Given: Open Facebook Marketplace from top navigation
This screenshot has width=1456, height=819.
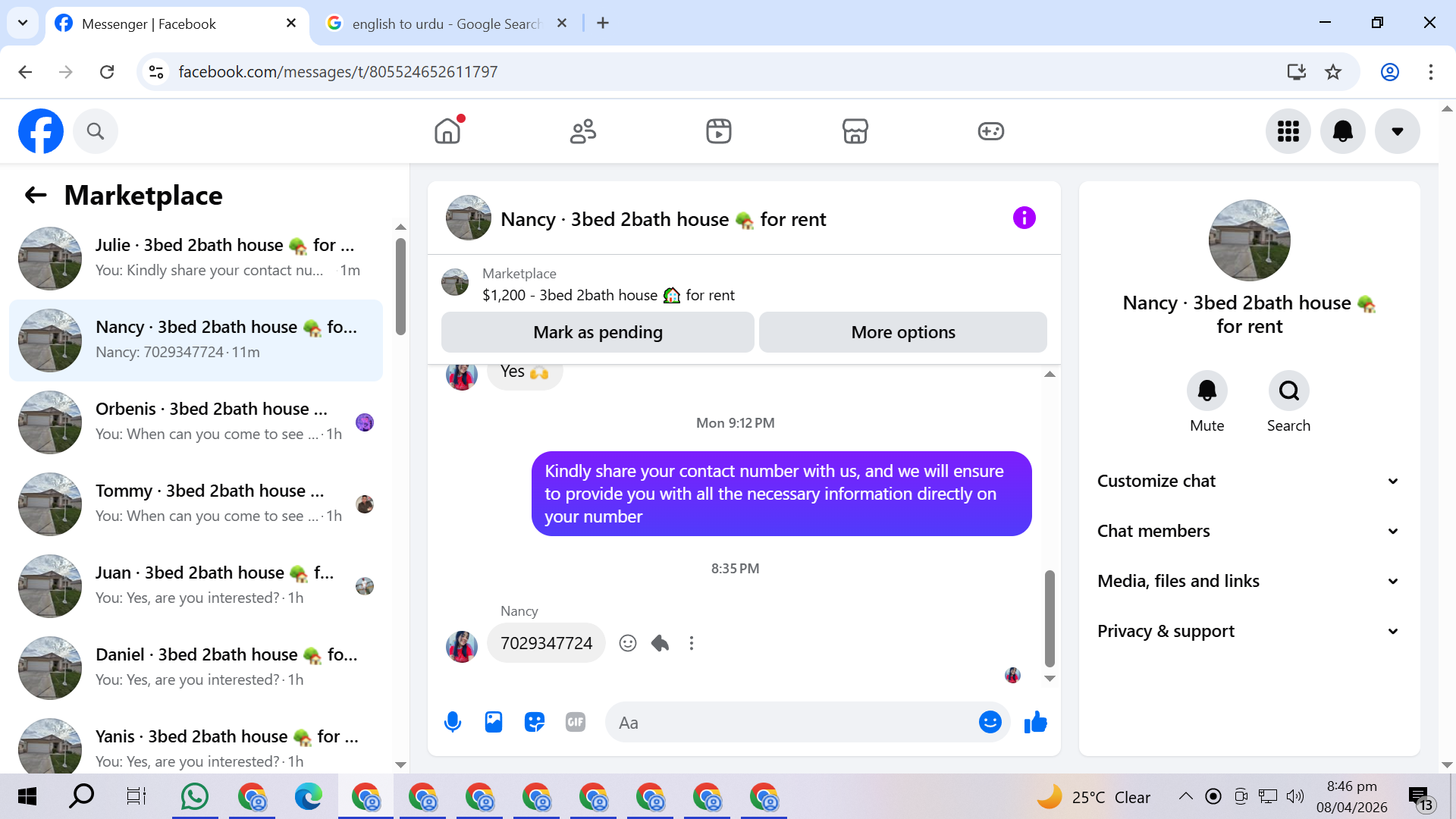Looking at the screenshot, I should pos(855,131).
